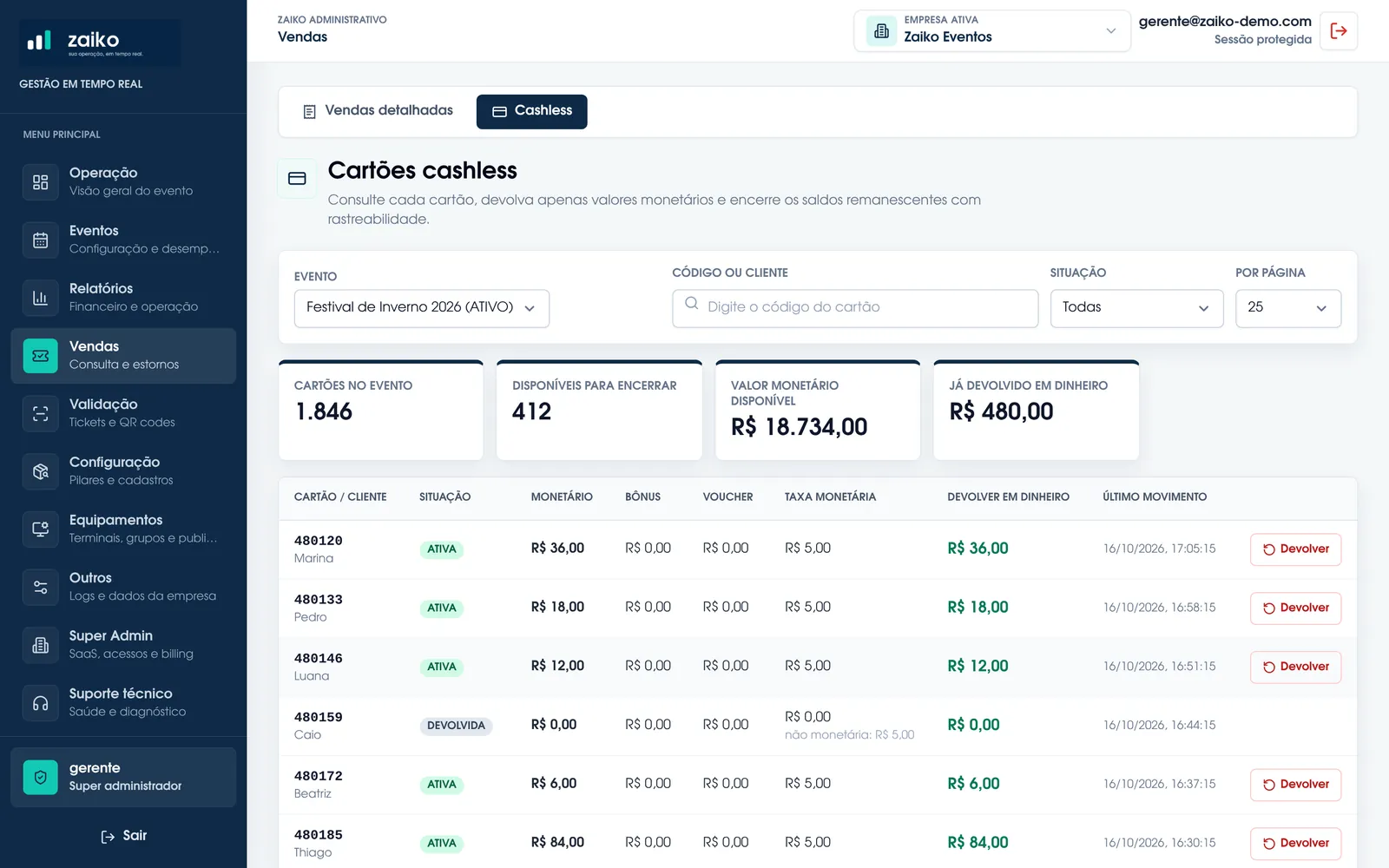Select the Cashless tab

pyautogui.click(x=532, y=111)
